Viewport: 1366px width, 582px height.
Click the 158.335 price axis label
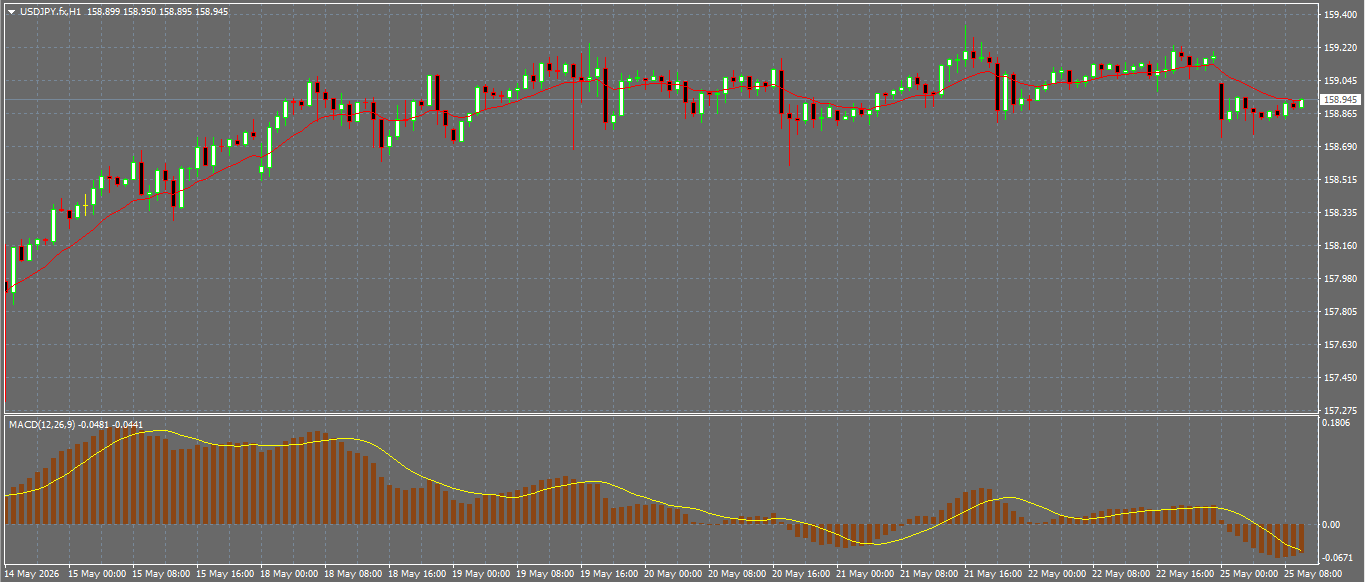pos(1340,213)
